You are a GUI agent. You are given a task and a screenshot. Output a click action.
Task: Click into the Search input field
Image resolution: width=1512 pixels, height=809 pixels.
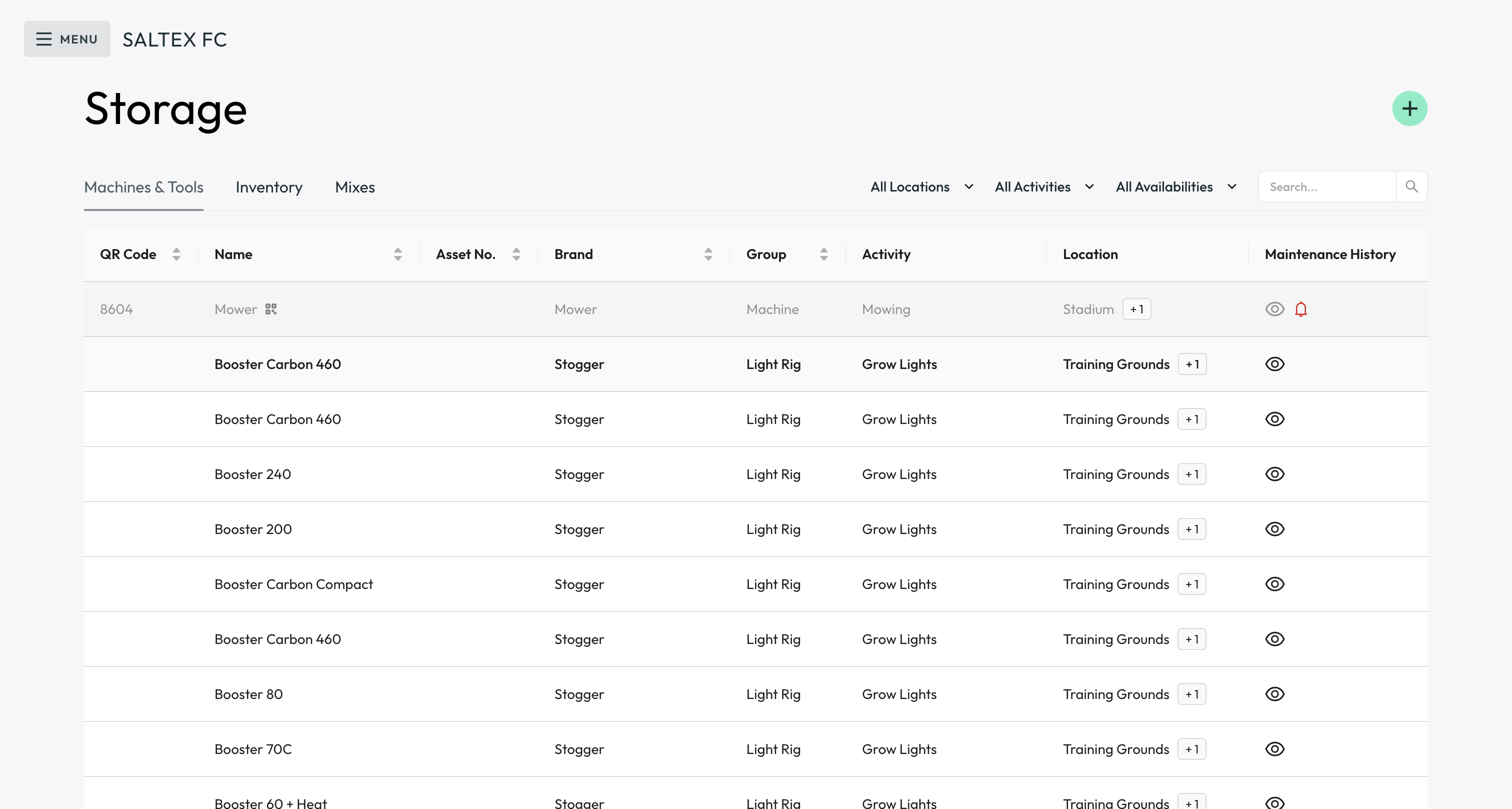(1326, 187)
